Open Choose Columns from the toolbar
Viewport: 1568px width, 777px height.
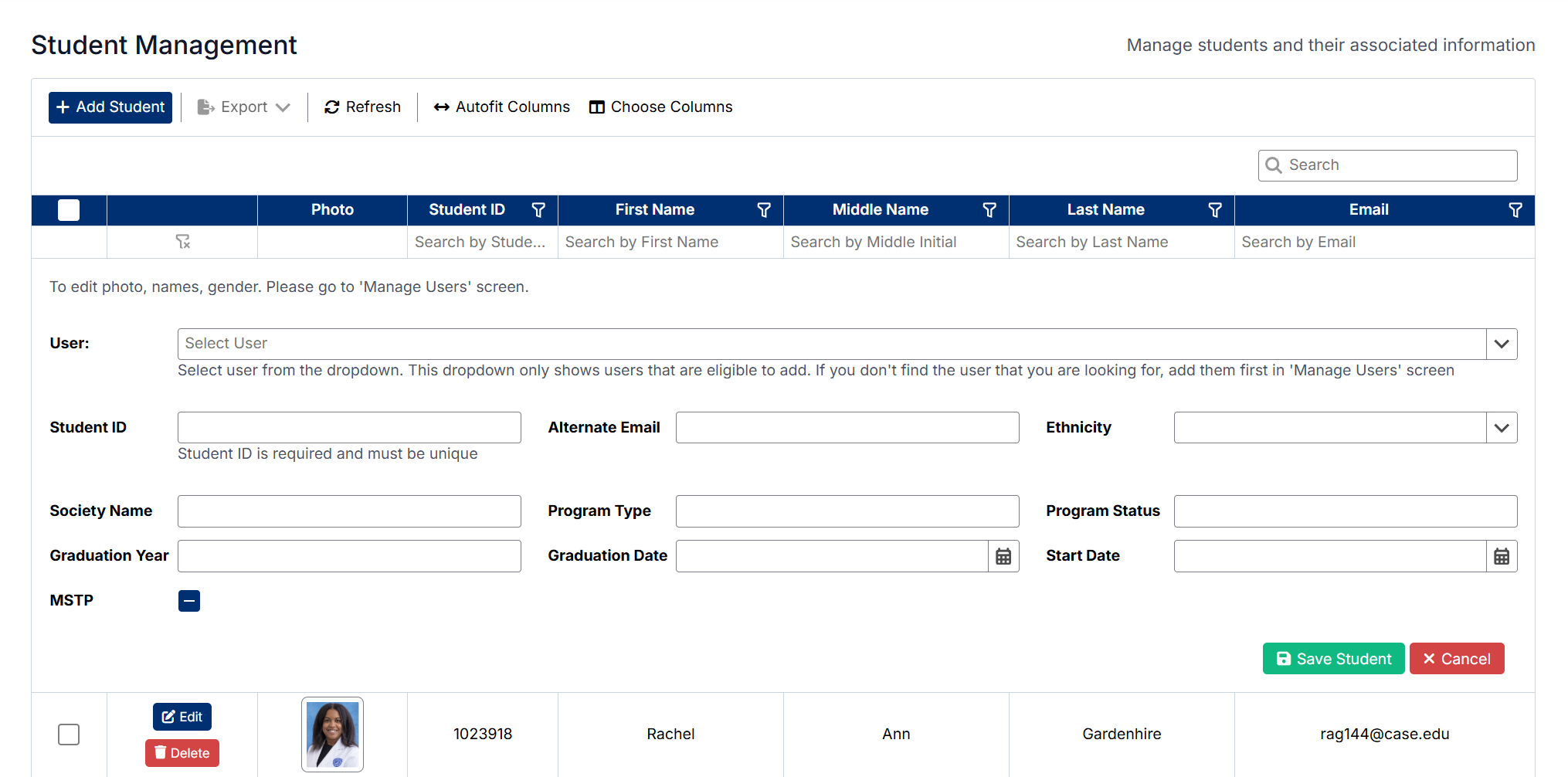tap(661, 107)
